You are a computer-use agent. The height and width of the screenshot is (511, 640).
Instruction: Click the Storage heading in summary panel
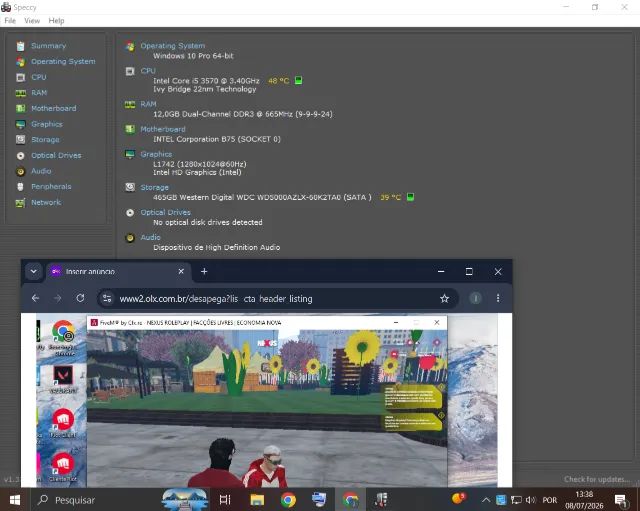(154, 187)
